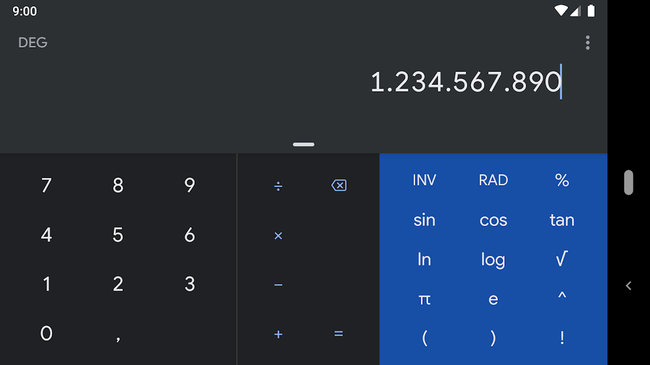The image size is (650, 365).
Task: Tap the cos function
Action: 493,220
